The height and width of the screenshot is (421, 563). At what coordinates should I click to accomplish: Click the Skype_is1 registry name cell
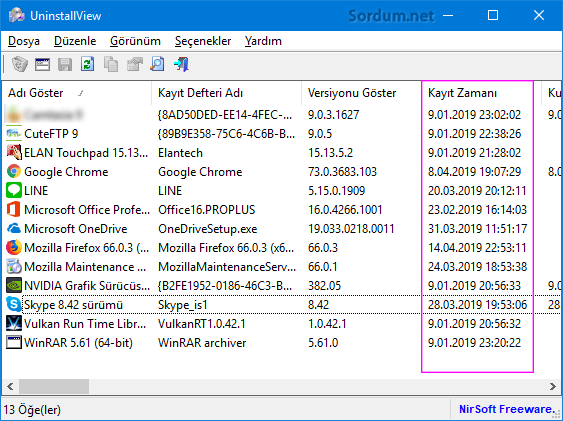(x=183, y=305)
